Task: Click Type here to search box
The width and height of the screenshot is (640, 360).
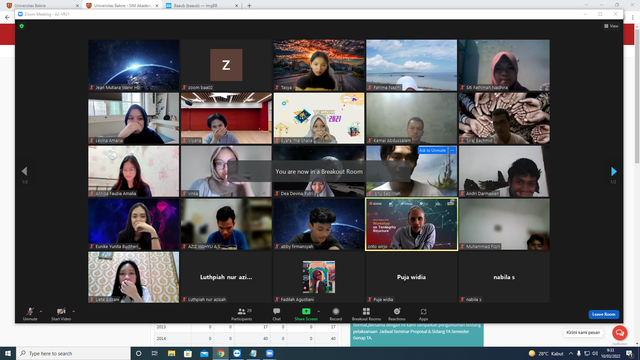Action: pos(73,353)
